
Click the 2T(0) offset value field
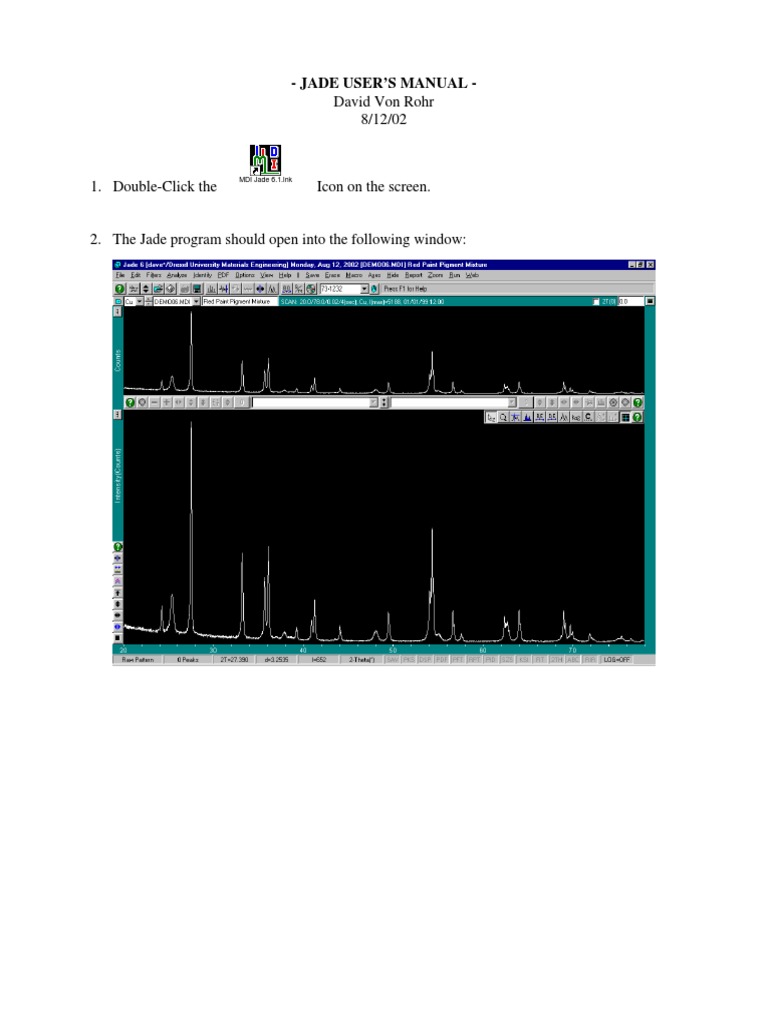tap(631, 301)
